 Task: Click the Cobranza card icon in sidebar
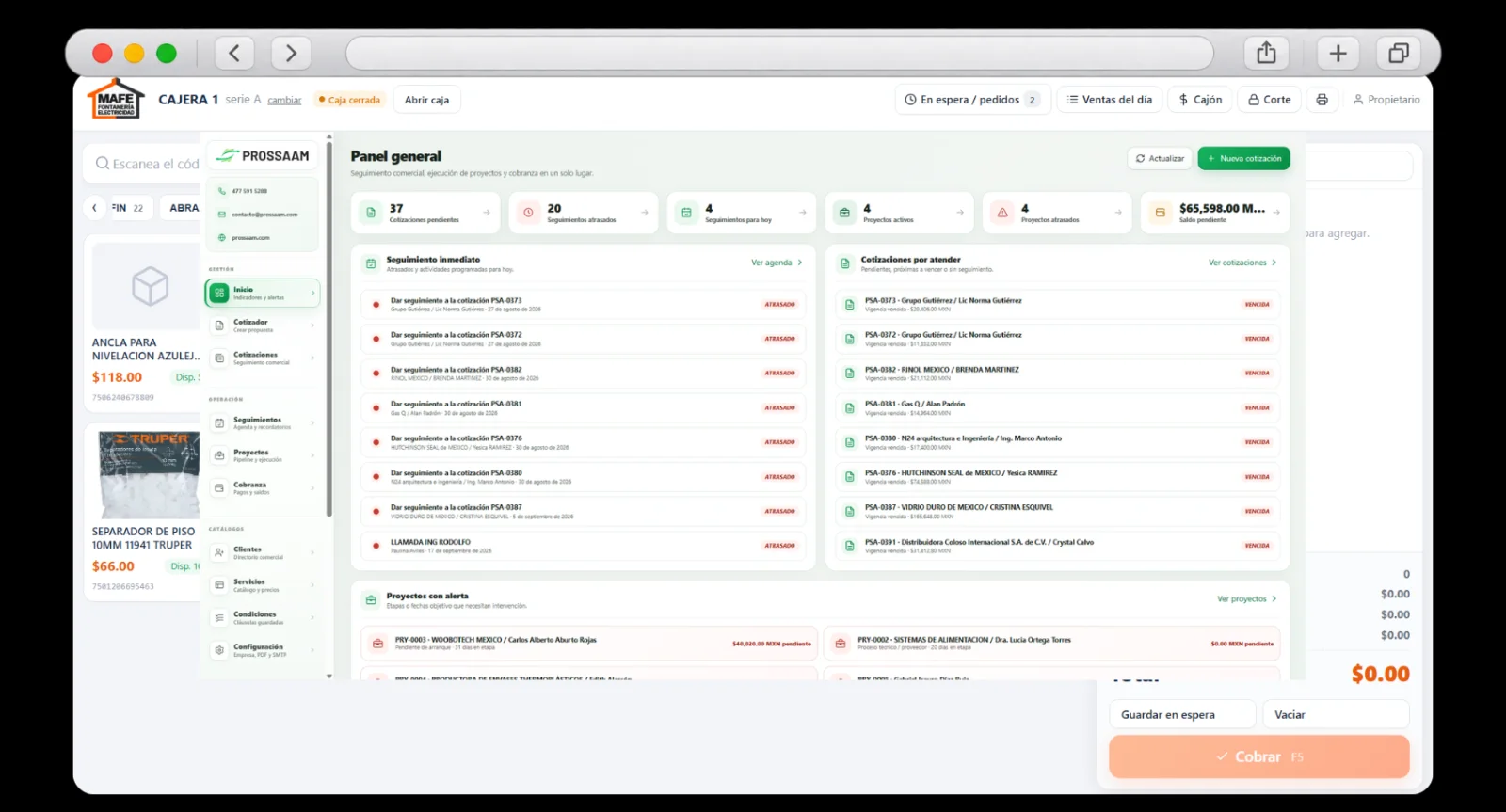pyautogui.click(x=219, y=488)
